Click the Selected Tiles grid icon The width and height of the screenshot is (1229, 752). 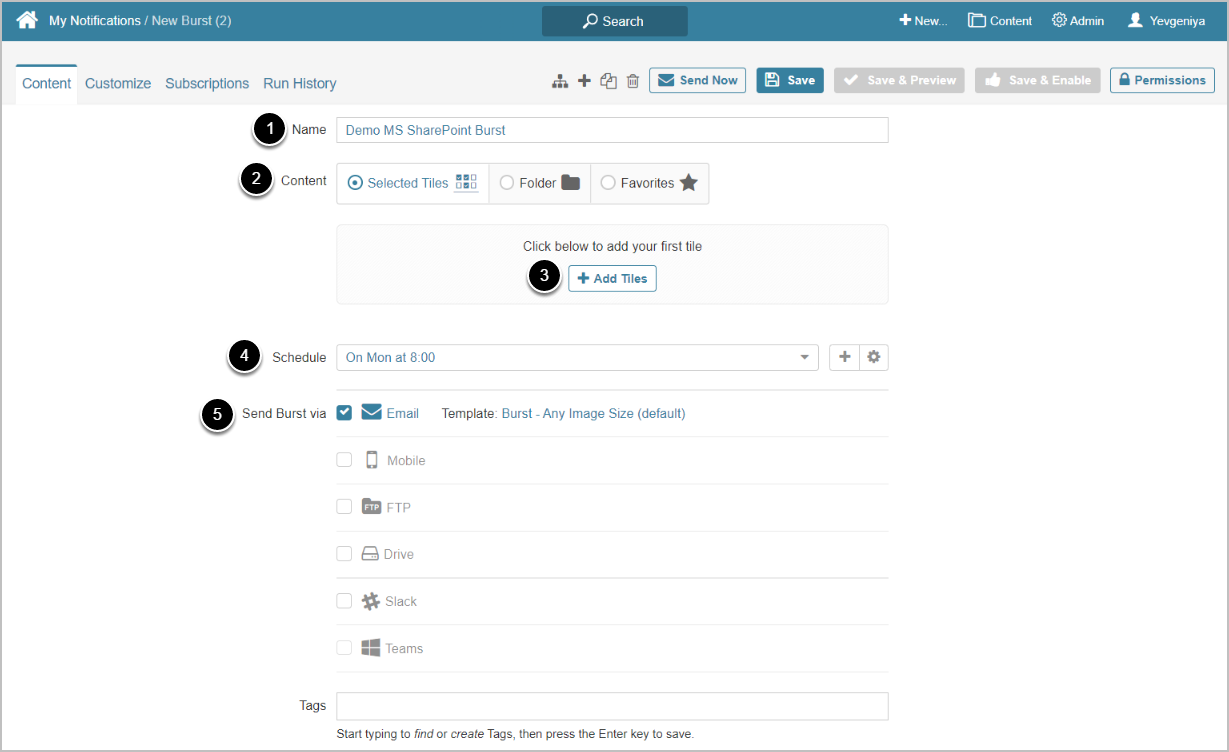tap(466, 182)
